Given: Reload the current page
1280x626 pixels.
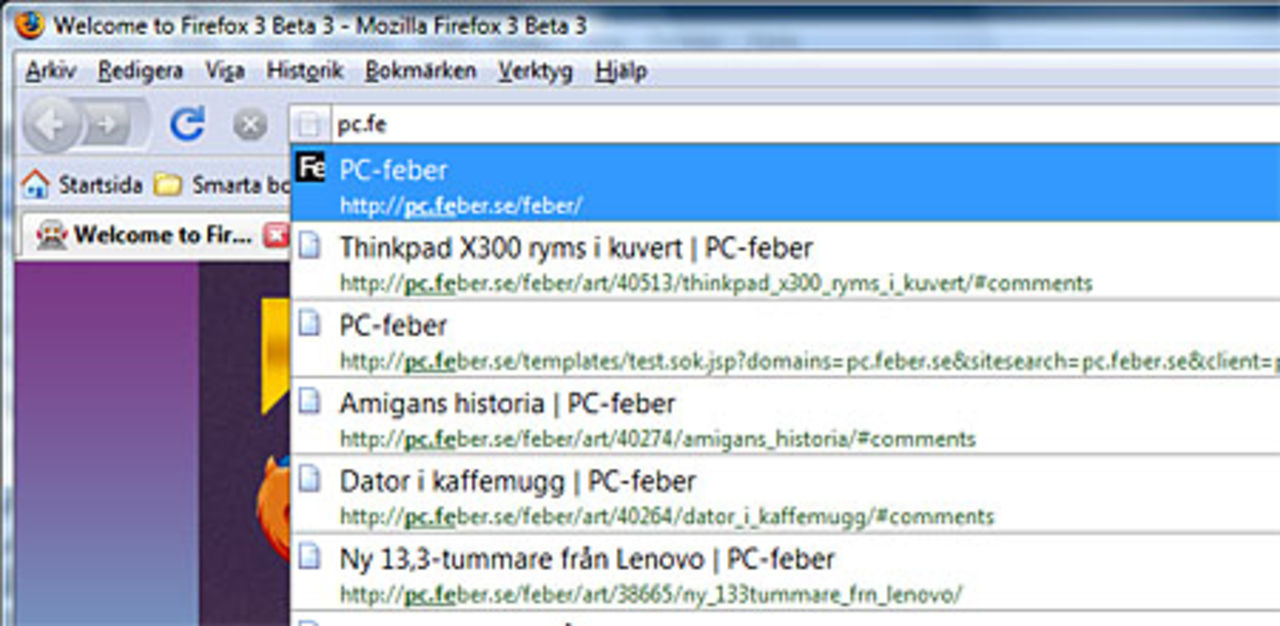Looking at the screenshot, I should click(x=187, y=122).
